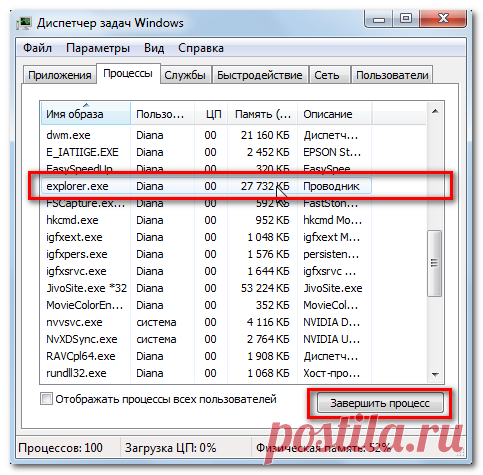Select the dwm.exe process row
The height and width of the screenshot is (475, 483).
206,135
